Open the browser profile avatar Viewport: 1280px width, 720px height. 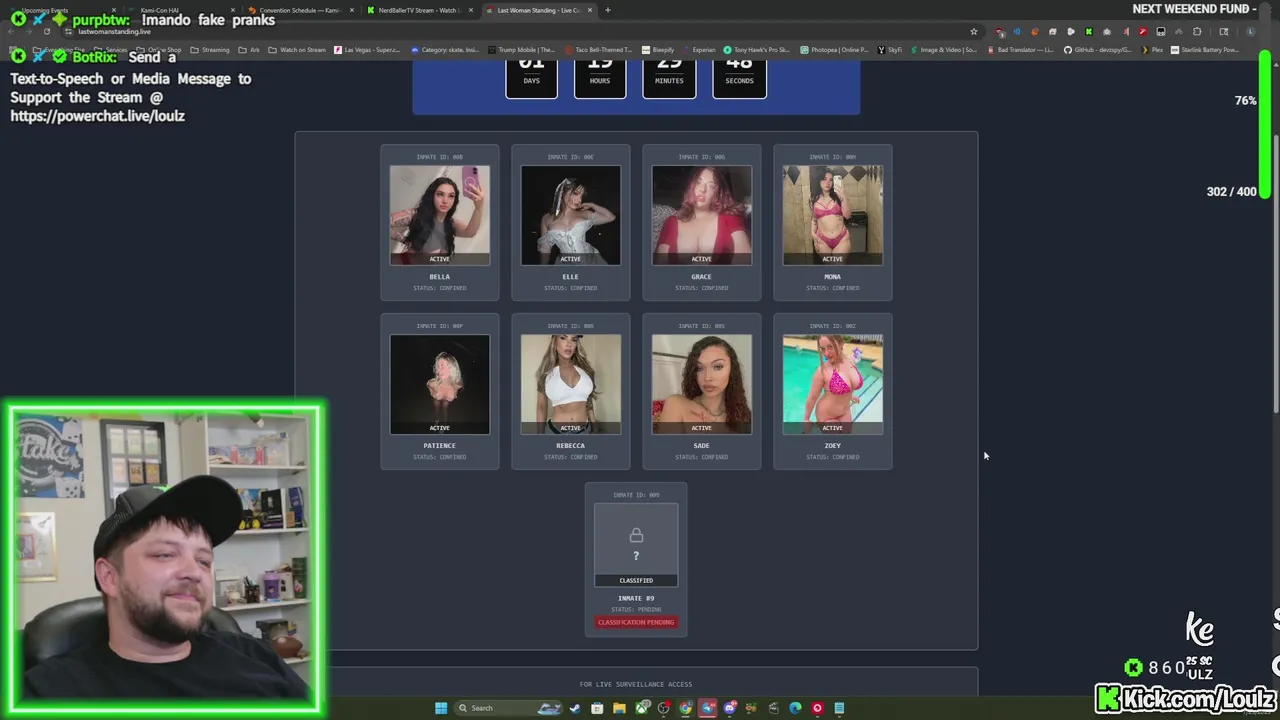point(1251,31)
